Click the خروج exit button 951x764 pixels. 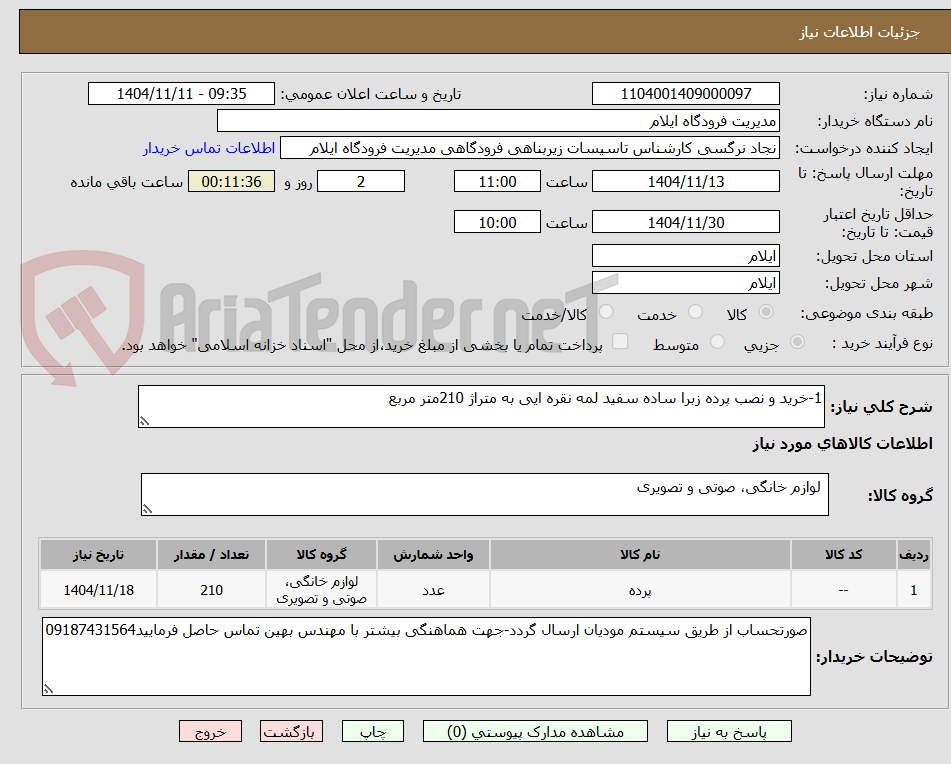tap(210, 731)
